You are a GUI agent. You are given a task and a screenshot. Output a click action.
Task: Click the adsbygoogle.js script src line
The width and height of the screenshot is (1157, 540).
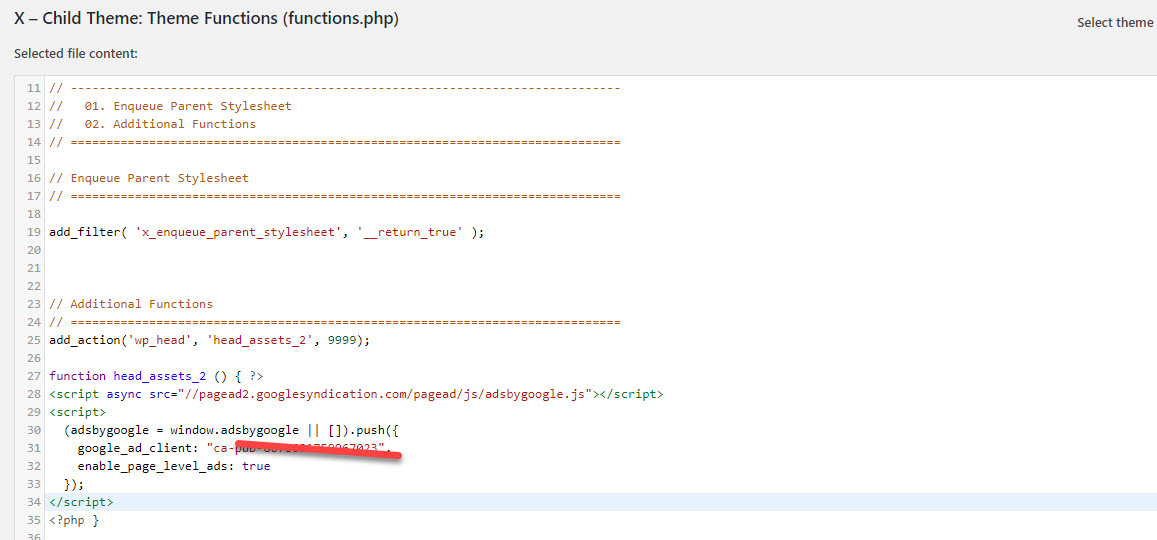[355, 394]
